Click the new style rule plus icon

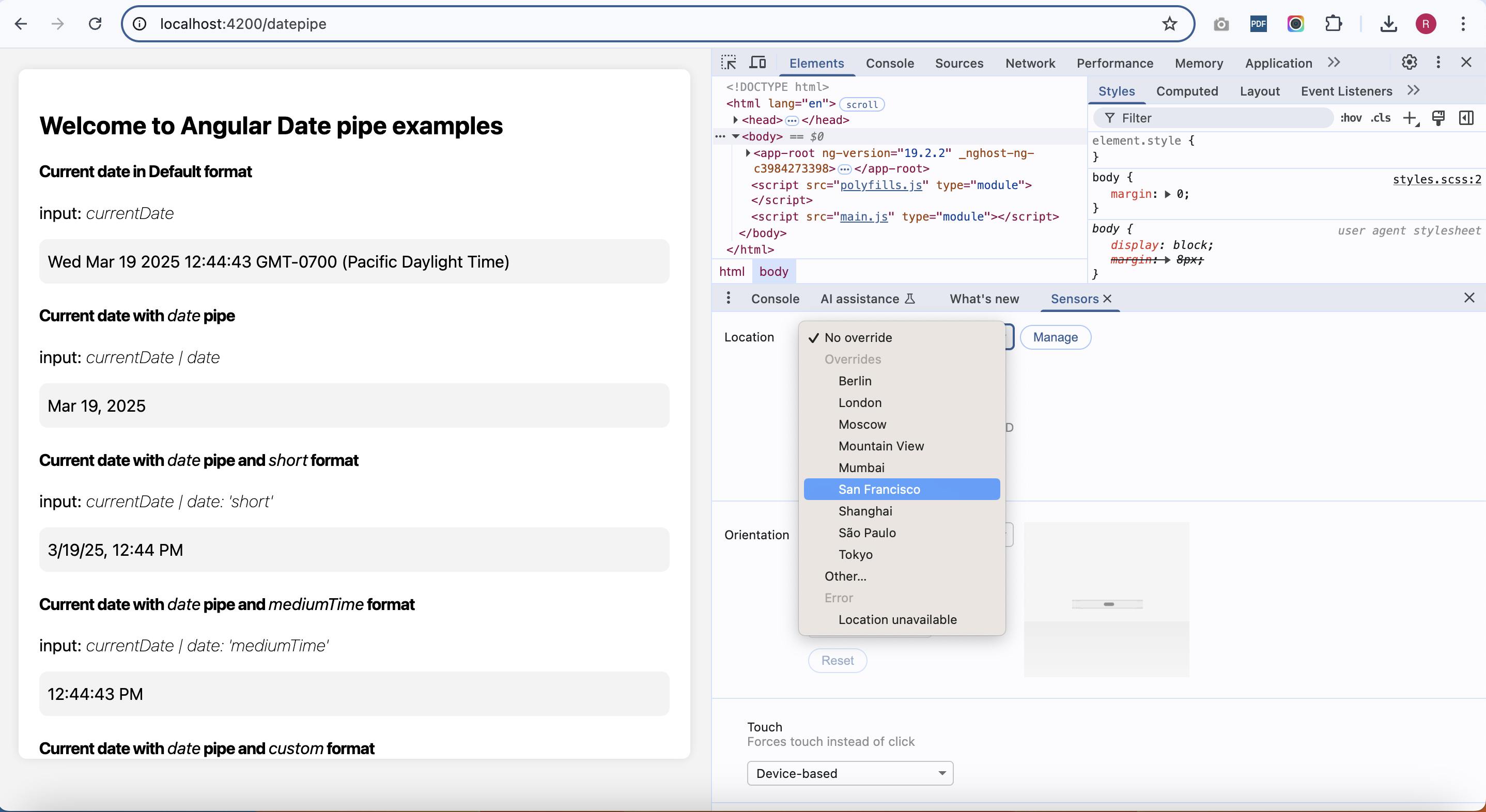click(1410, 118)
